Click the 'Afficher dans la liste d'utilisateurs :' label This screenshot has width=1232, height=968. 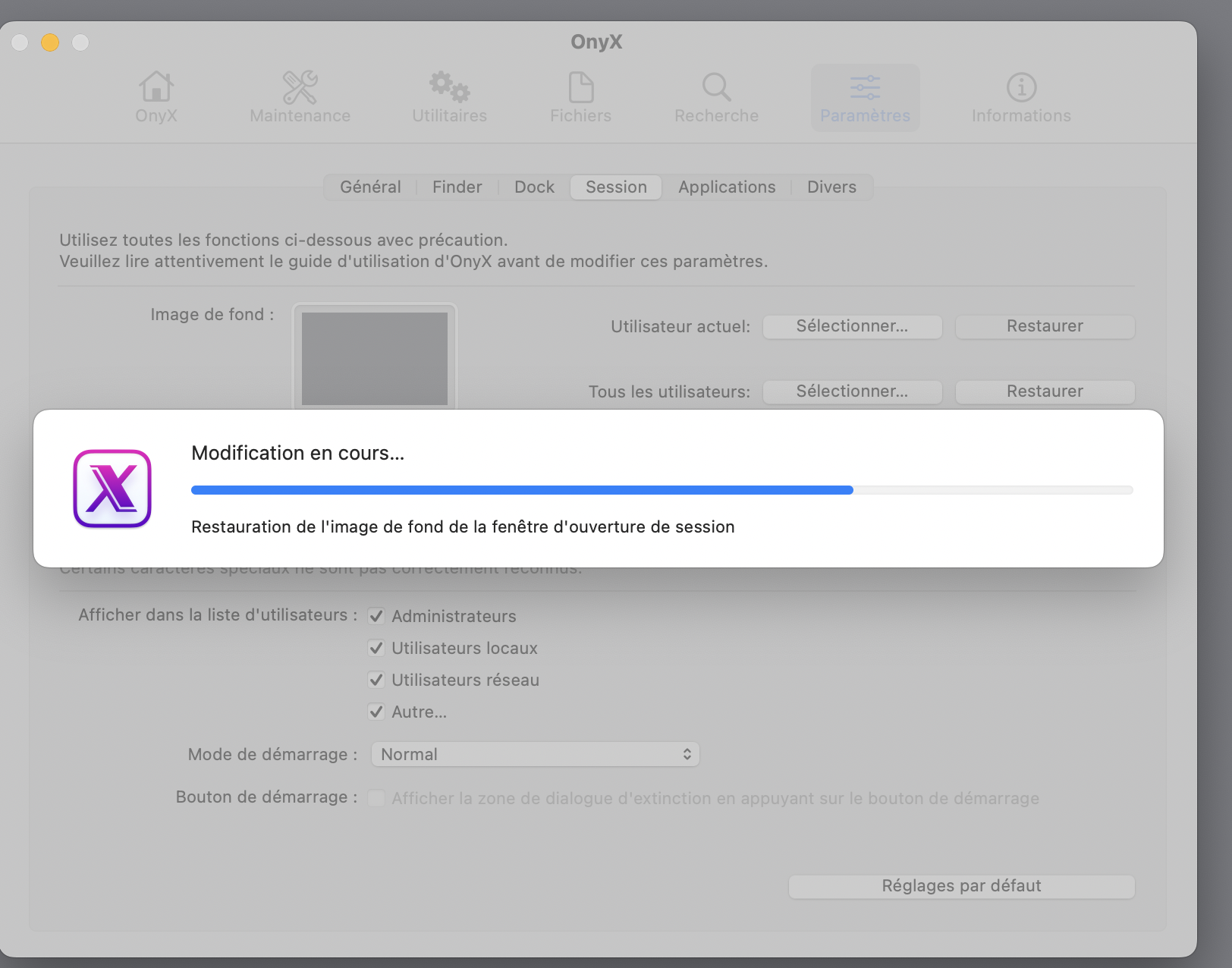[218, 614]
